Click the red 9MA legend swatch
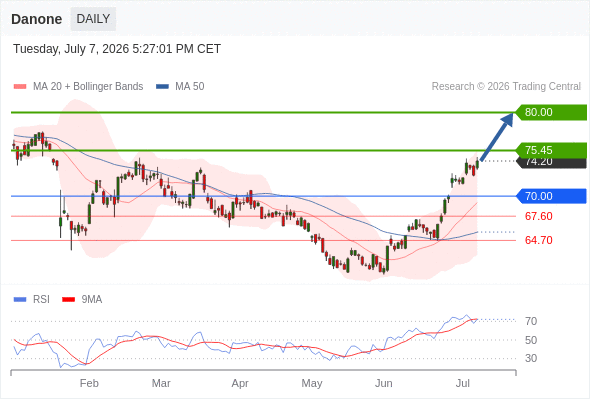590x400 pixels. [68, 300]
